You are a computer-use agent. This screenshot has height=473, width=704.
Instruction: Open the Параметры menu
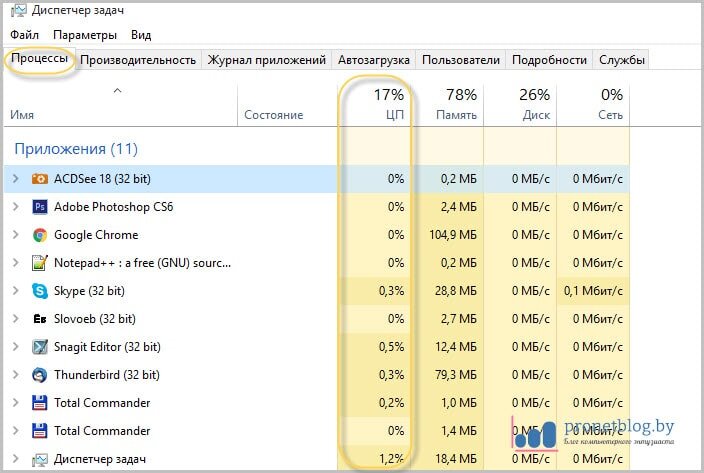pyautogui.click(x=84, y=35)
